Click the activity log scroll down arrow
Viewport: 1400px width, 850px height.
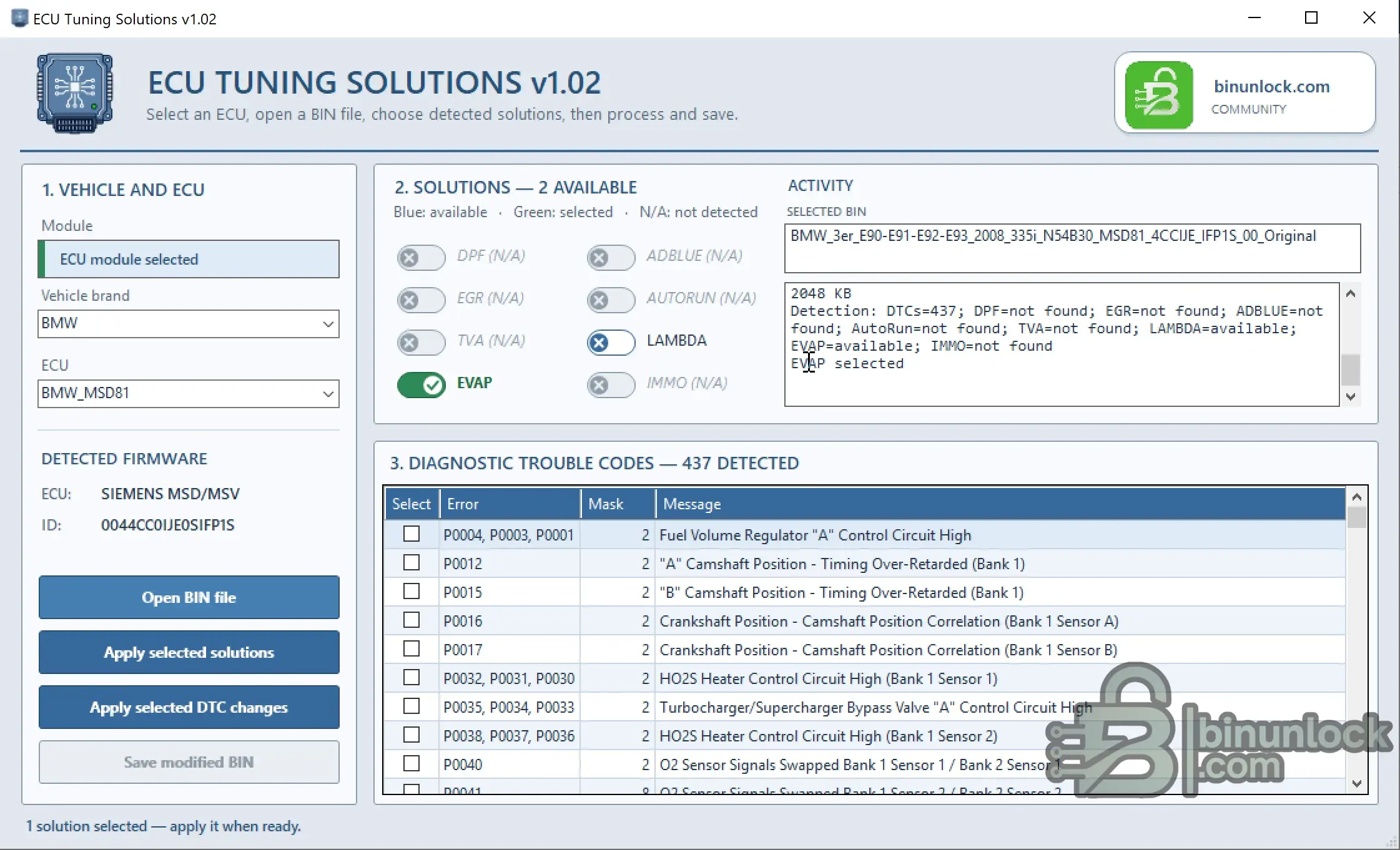point(1351,397)
